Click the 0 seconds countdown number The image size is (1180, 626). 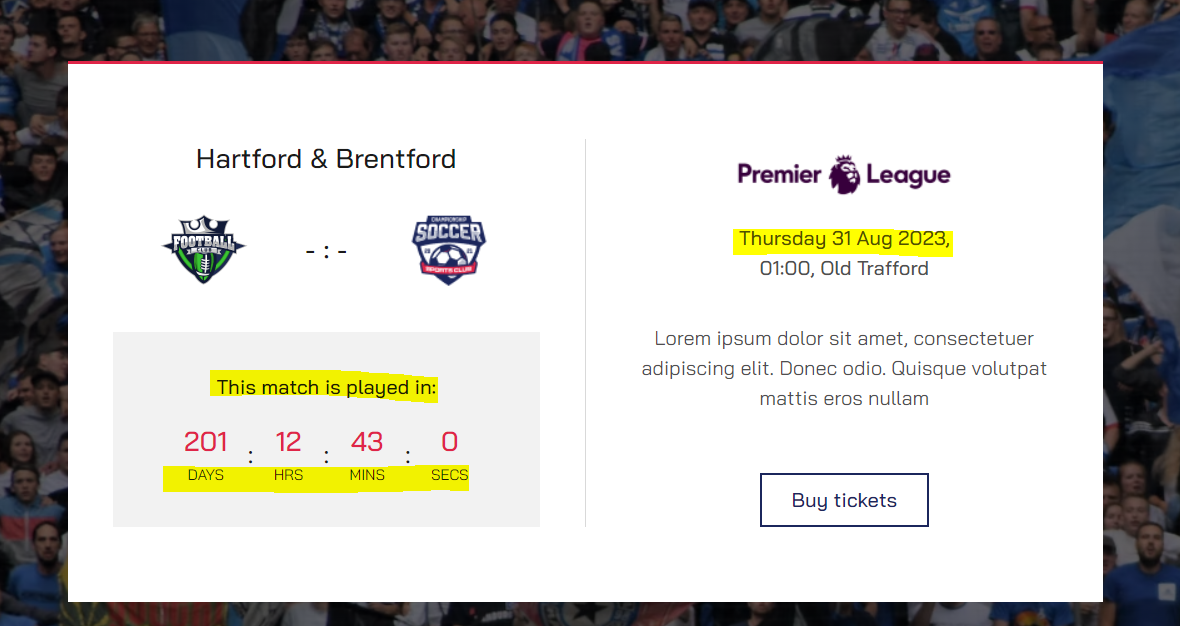(449, 441)
